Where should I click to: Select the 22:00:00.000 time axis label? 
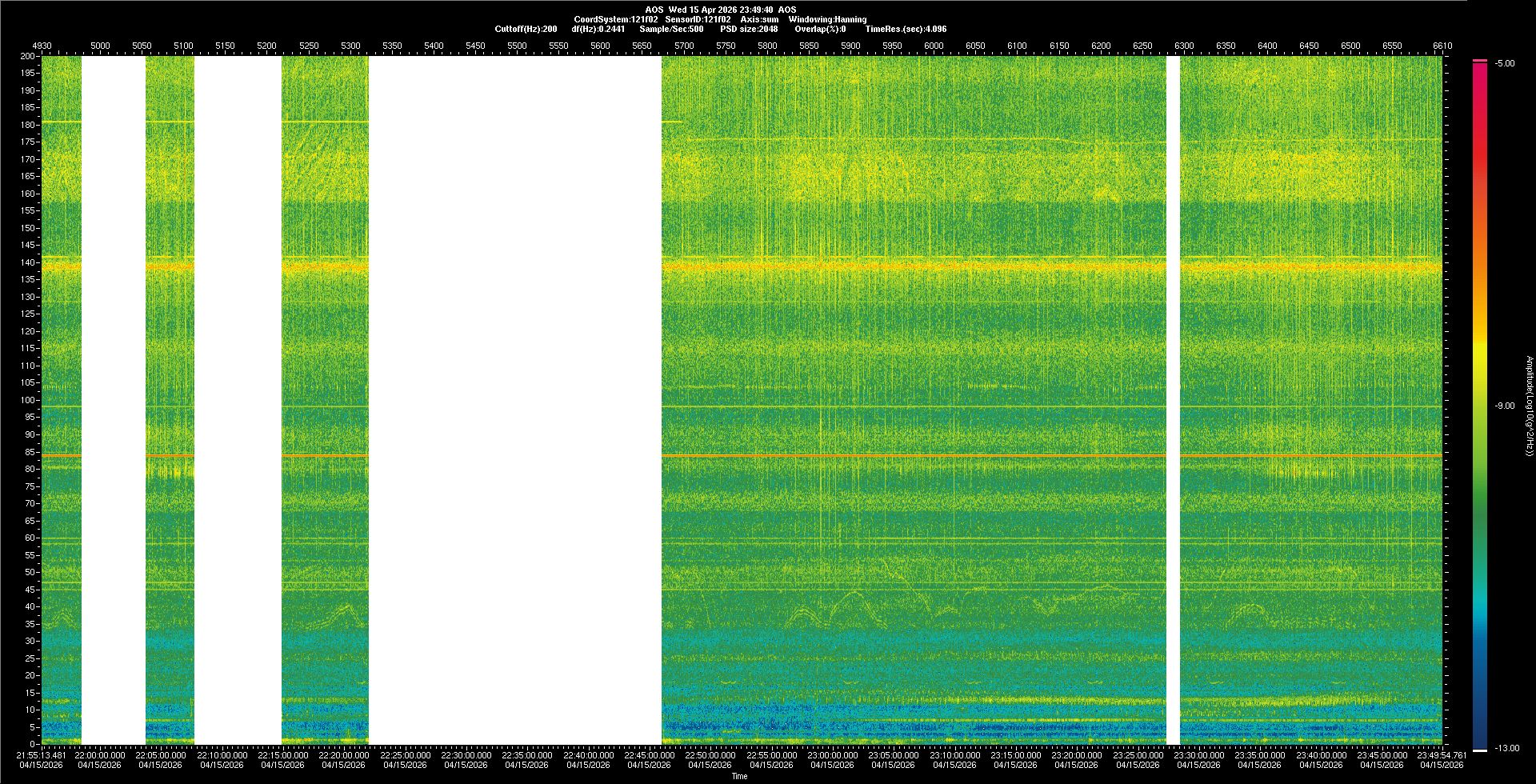pos(100,754)
